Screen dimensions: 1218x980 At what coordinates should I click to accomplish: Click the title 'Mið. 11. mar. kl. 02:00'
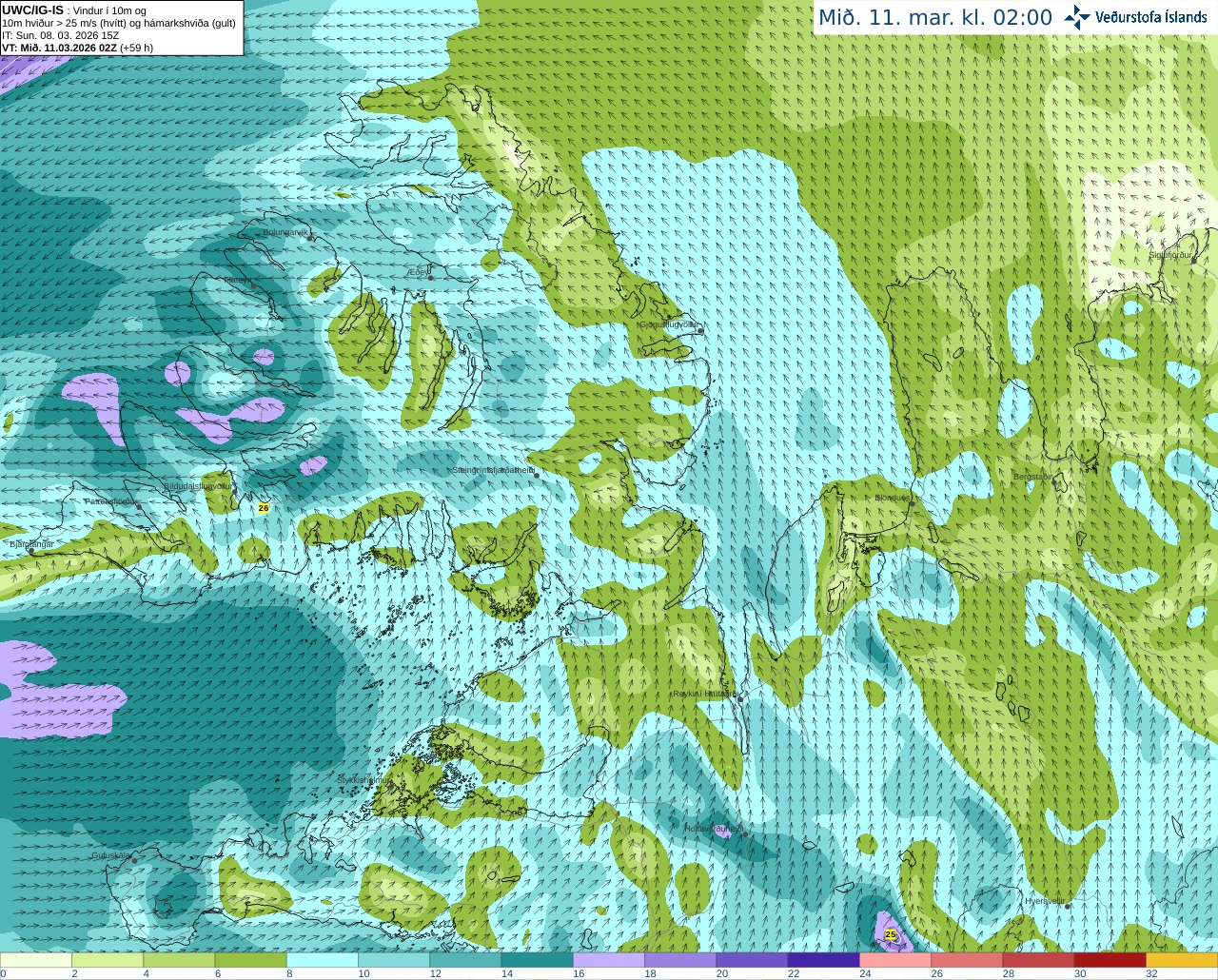pyautogui.click(x=935, y=18)
